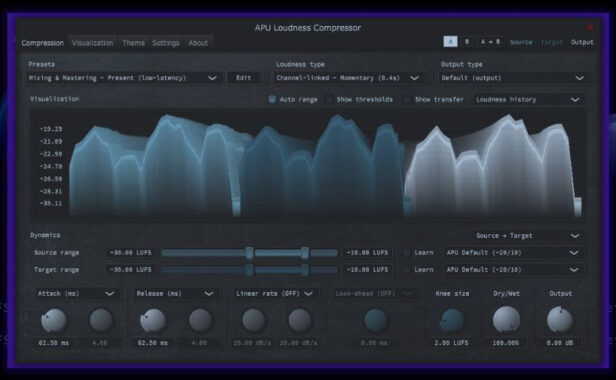The image size is (616, 380).
Task: Open the Visualization tab
Action: (x=93, y=43)
